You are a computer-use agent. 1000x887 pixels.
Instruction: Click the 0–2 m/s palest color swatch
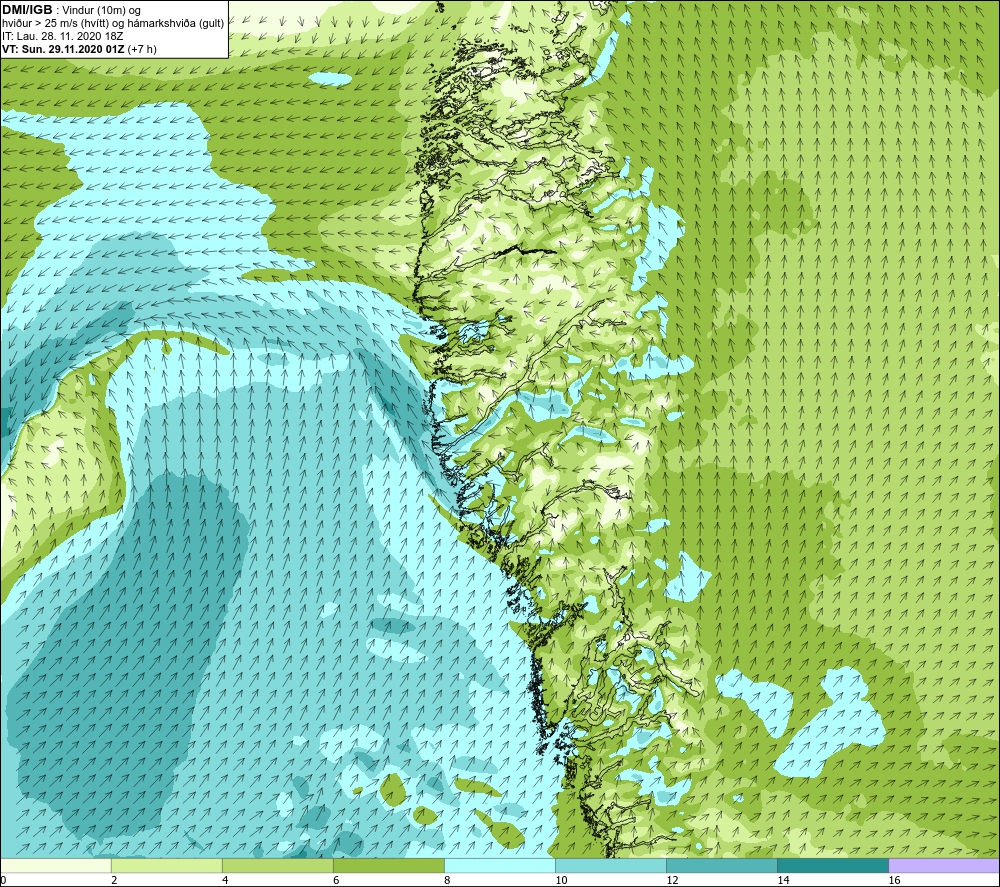click(55, 865)
